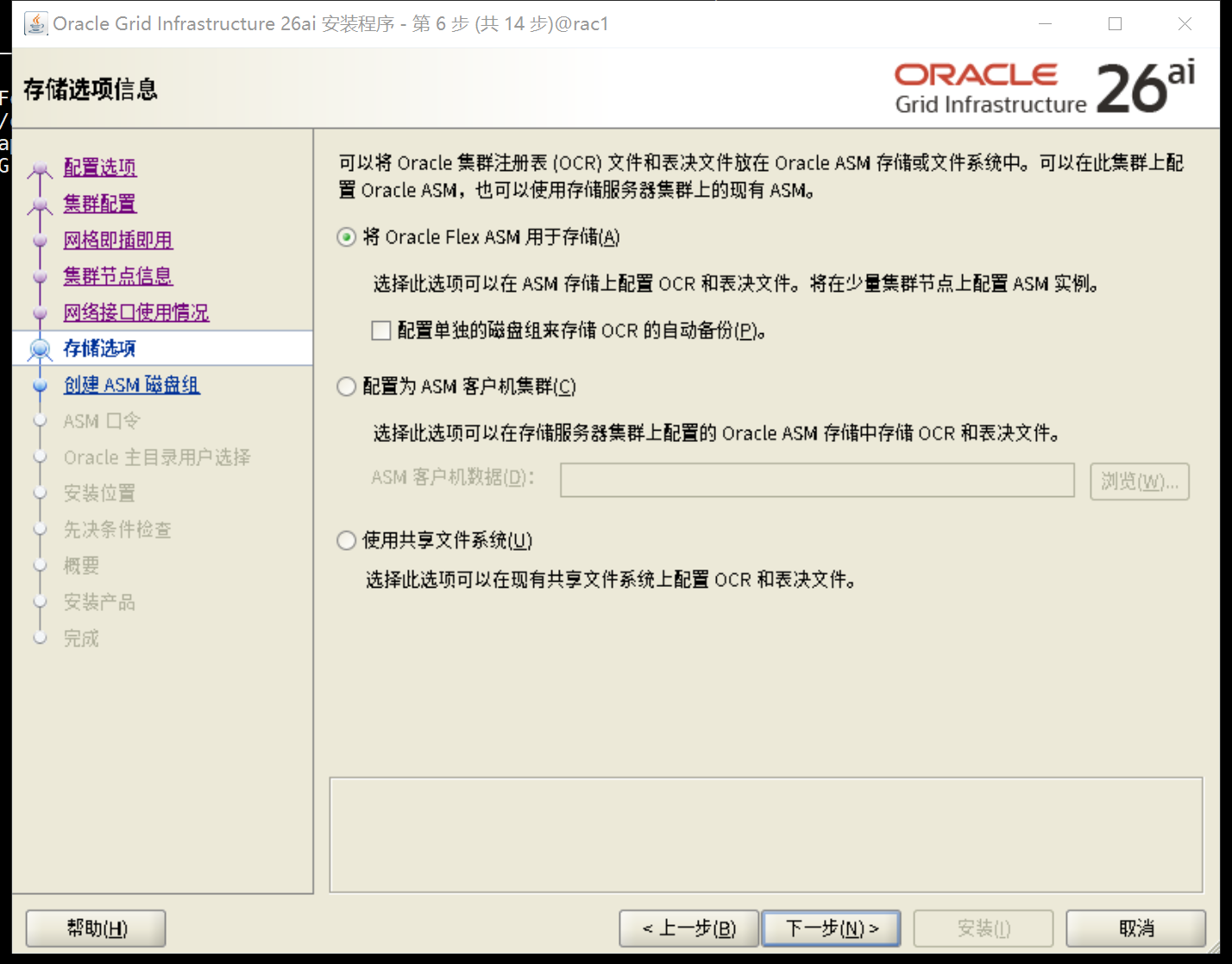This screenshot has width=1232, height=964.
Task: Click the 完成 step text
Action: point(82,639)
